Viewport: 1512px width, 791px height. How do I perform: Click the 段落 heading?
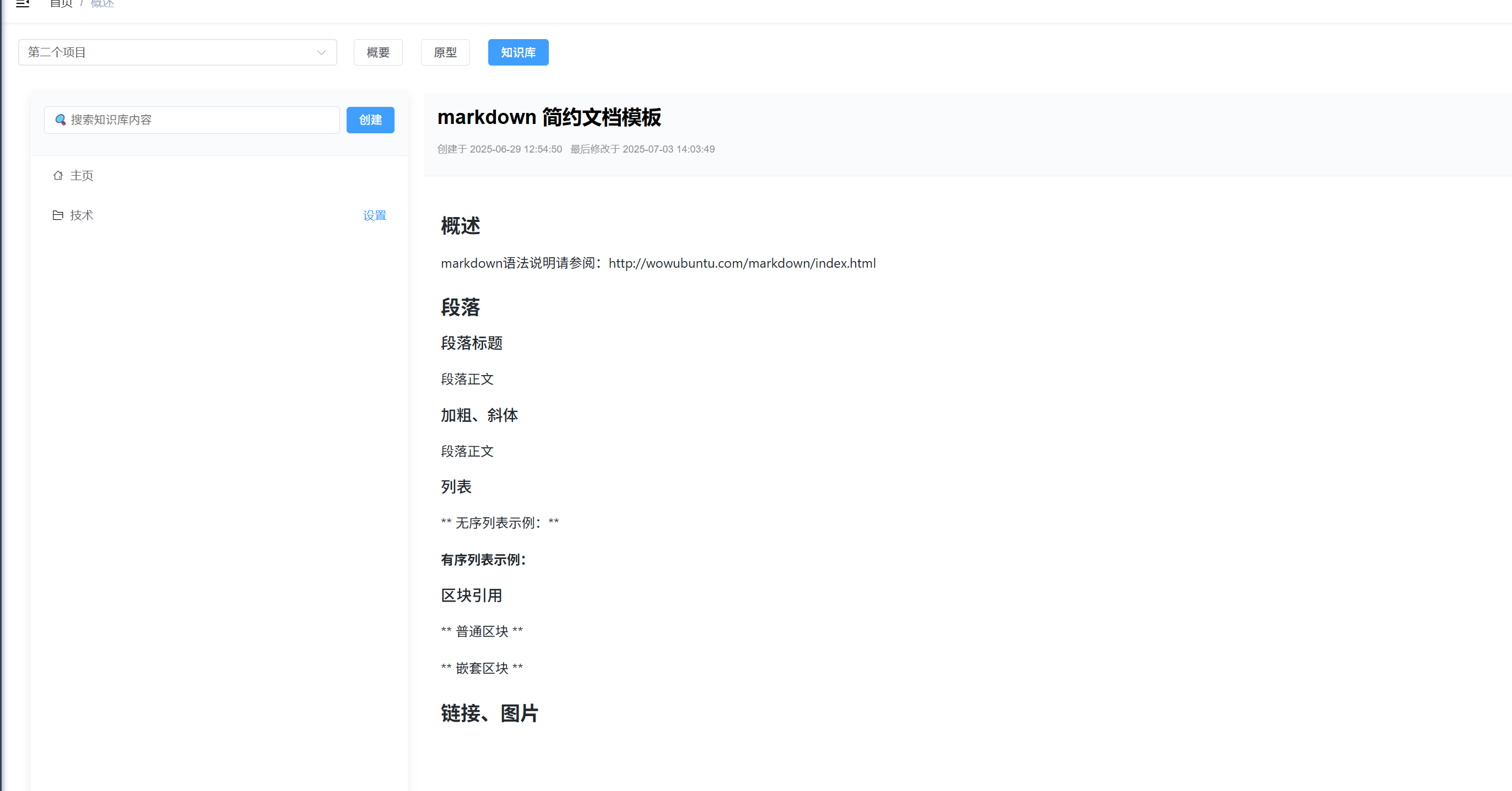460,307
